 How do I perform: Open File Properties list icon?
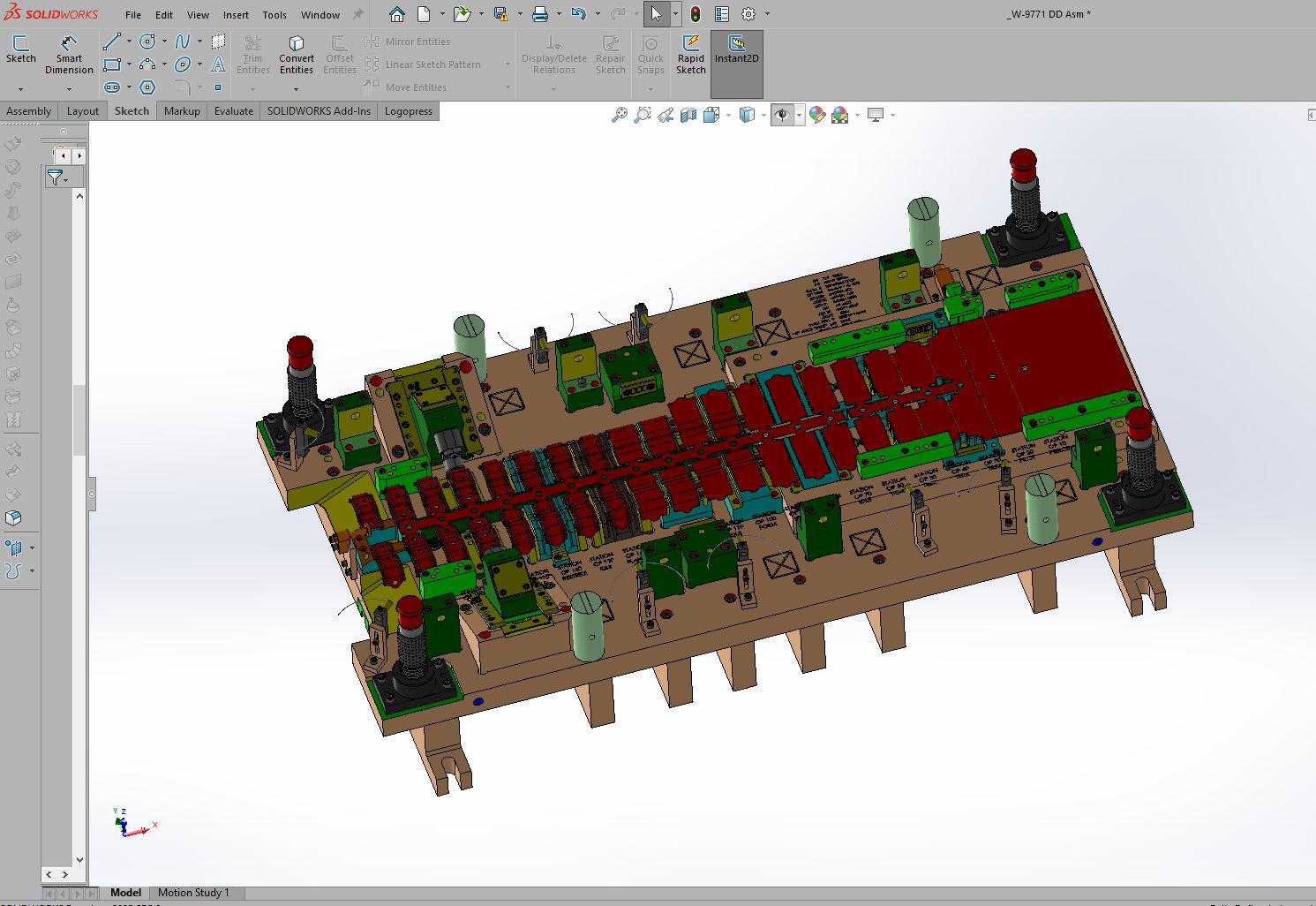pos(722,14)
